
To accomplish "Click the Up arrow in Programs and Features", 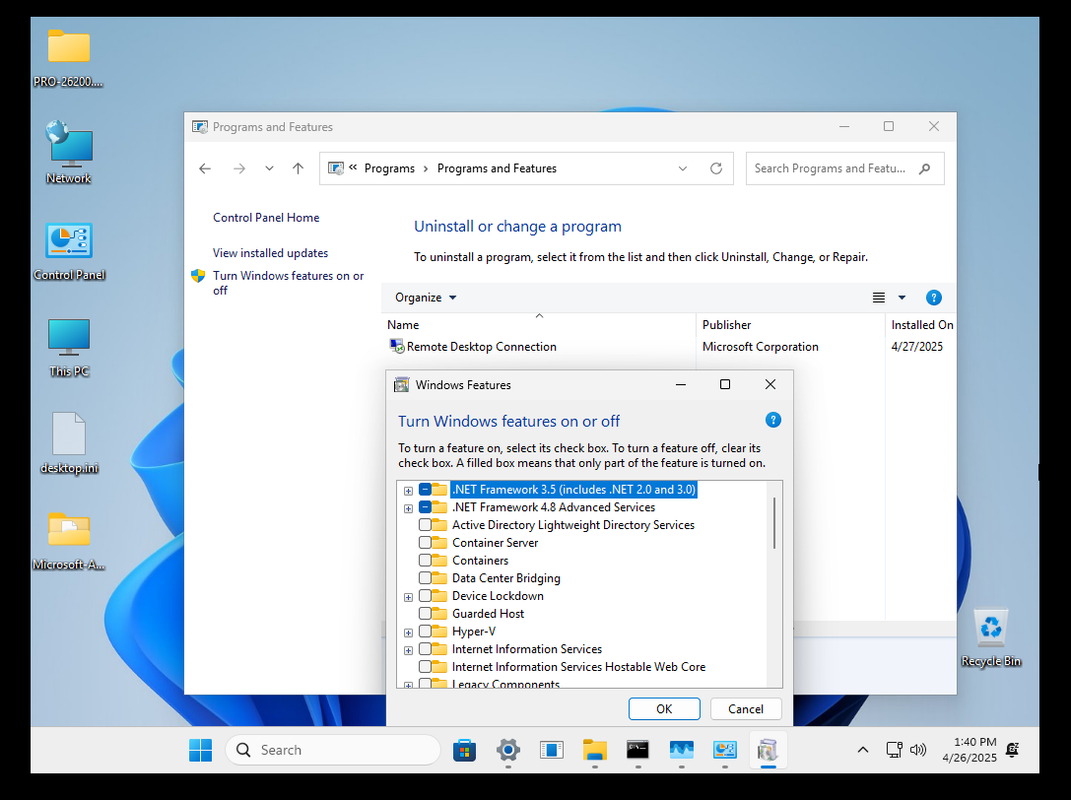I will (x=298, y=169).
